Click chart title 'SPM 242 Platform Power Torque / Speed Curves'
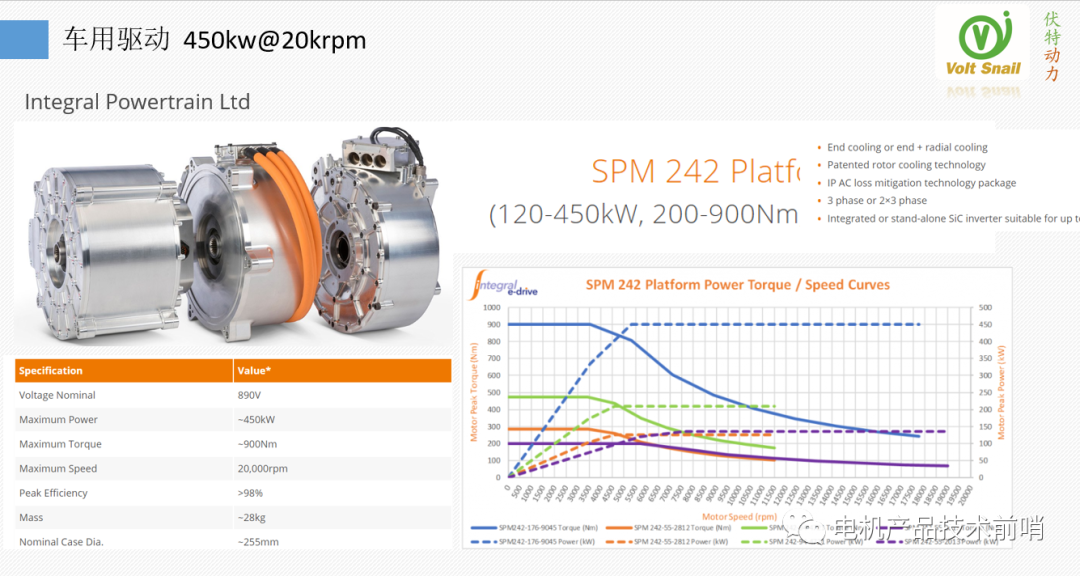Screen dimensions: 1080x576 pyautogui.click(x=738, y=285)
